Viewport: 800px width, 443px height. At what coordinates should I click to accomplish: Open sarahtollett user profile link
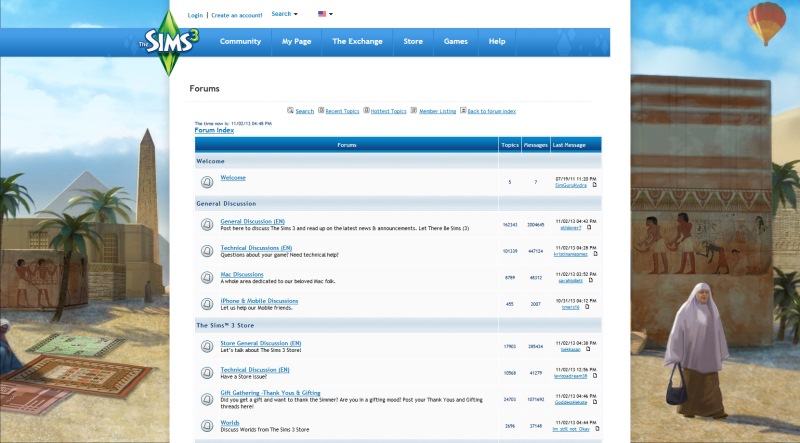(570, 281)
